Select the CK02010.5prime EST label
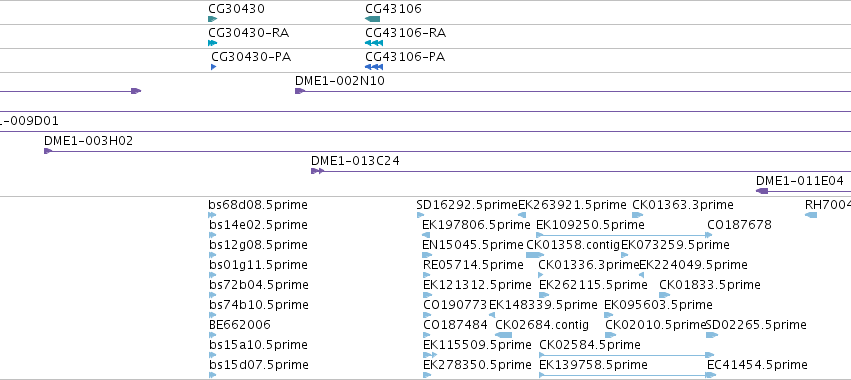Screen dimensions: 851x380 (655, 325)
